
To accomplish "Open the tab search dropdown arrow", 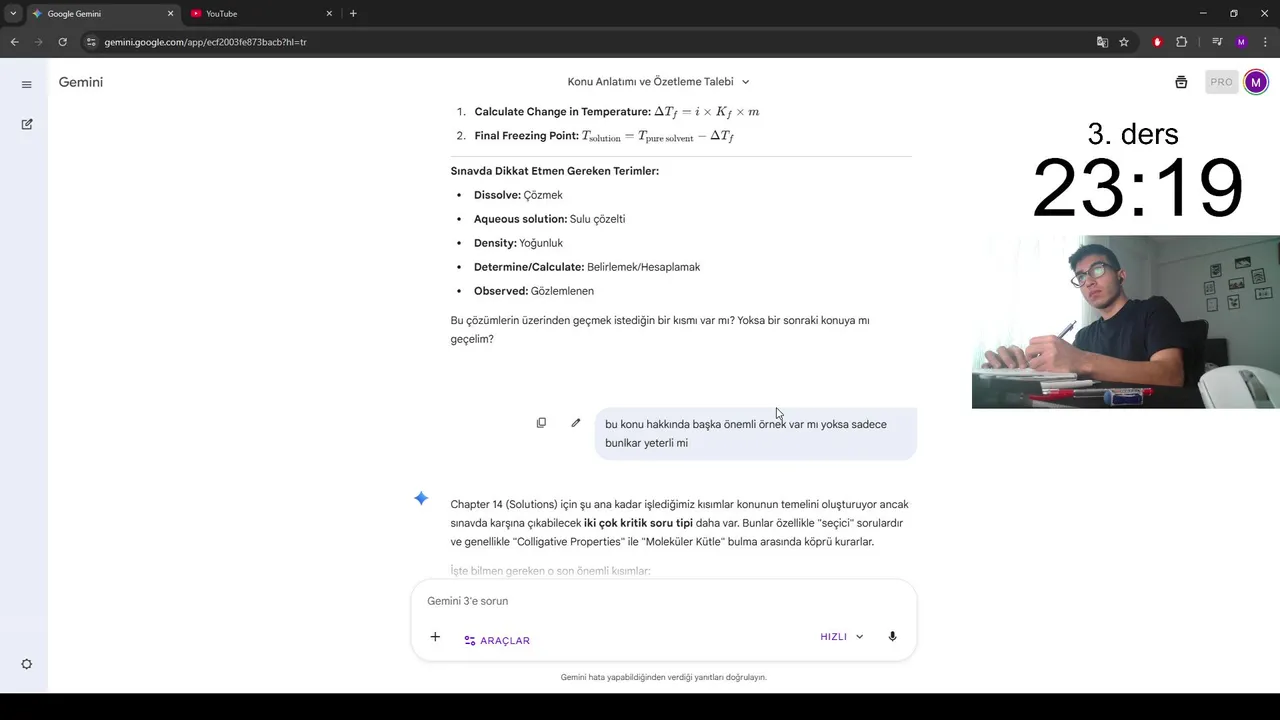I will click(13, 14).
